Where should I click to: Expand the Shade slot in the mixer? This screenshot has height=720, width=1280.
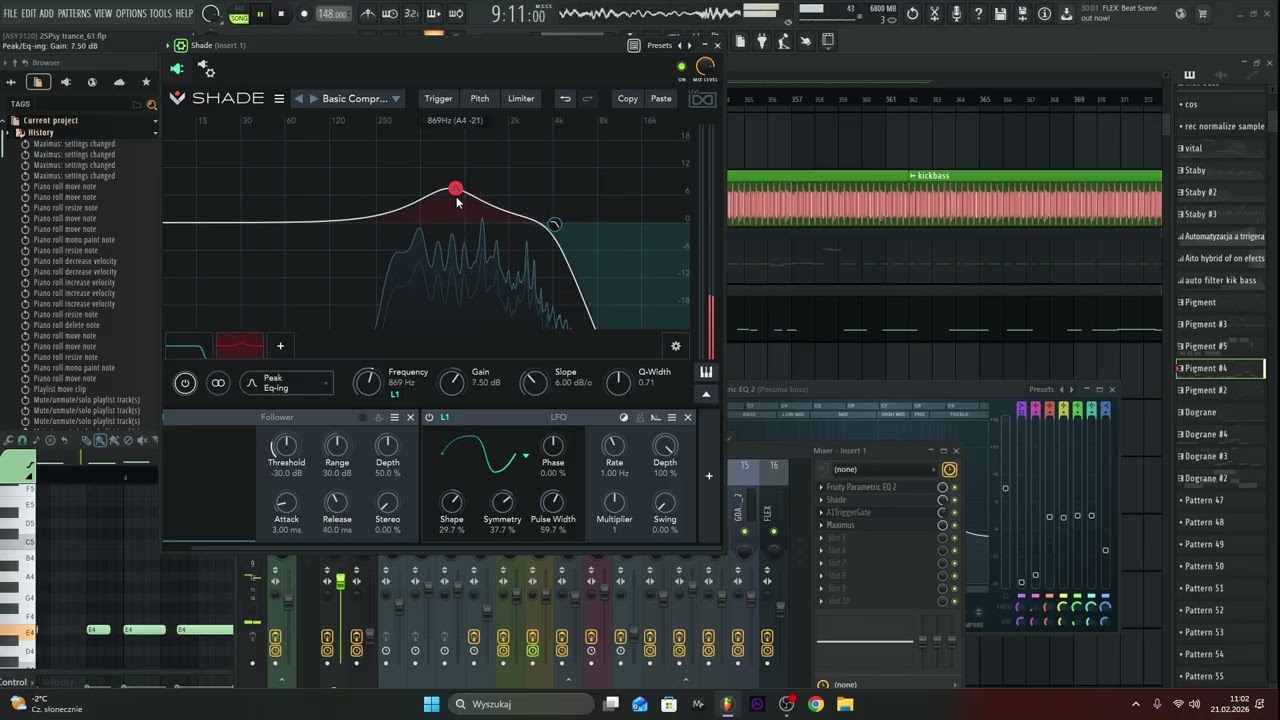(x=822, y=500)
